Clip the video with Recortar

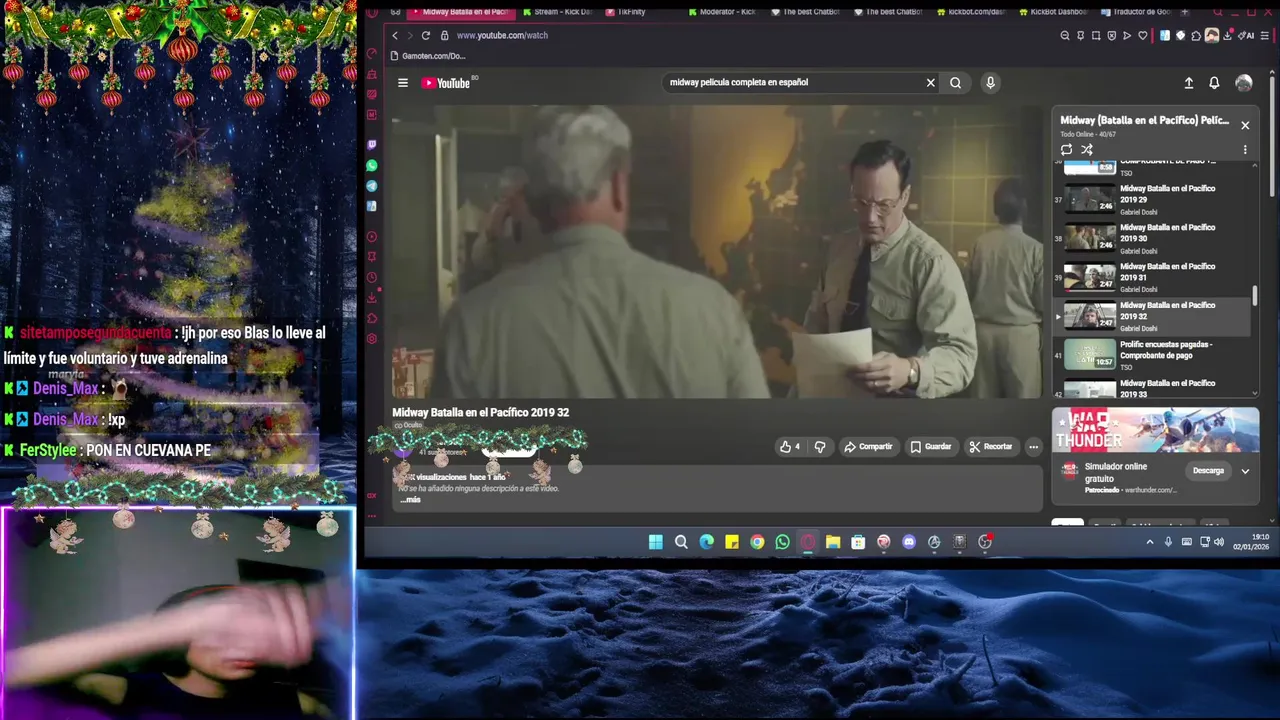coord(991,447)
